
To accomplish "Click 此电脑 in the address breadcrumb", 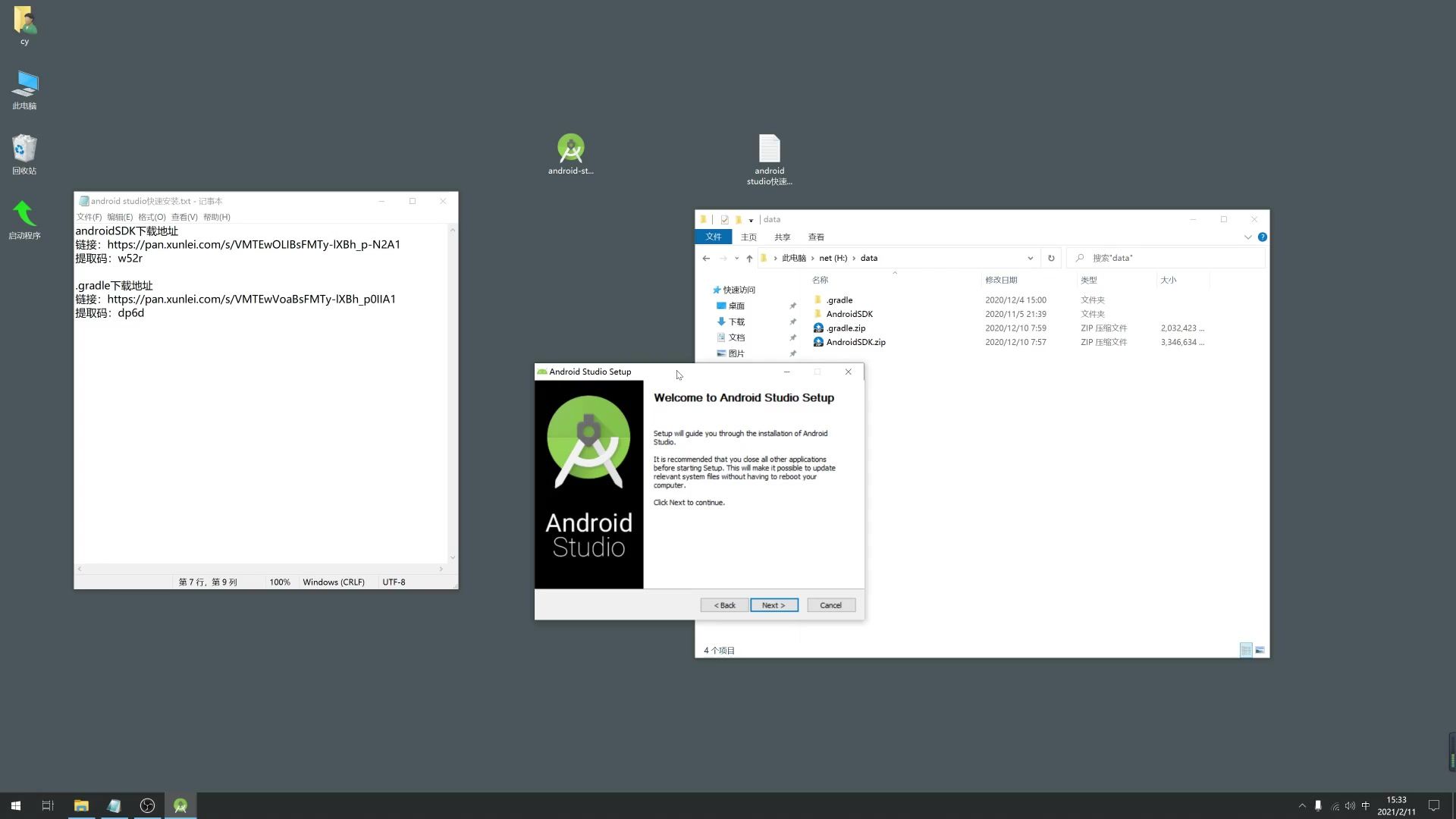I will click(794, 258).
